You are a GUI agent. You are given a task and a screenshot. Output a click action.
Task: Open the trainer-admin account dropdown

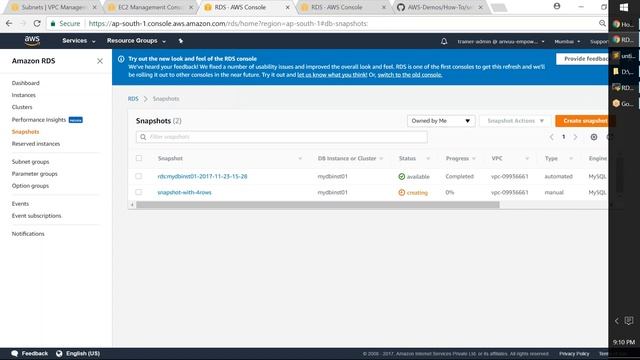coord(501,42)
